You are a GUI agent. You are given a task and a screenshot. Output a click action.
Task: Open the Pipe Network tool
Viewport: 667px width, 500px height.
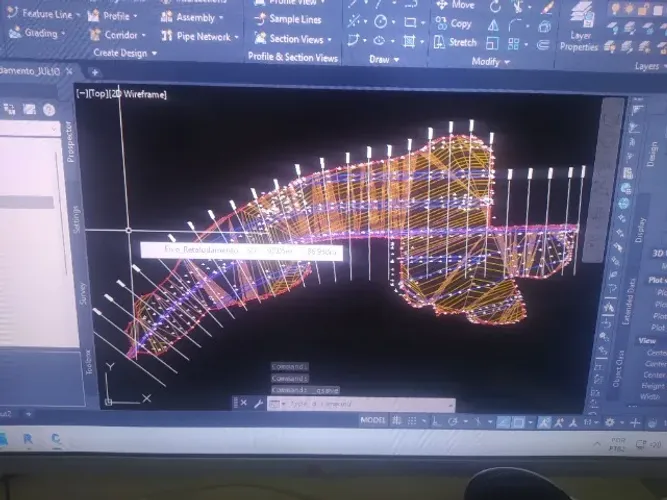pos(196,37)
